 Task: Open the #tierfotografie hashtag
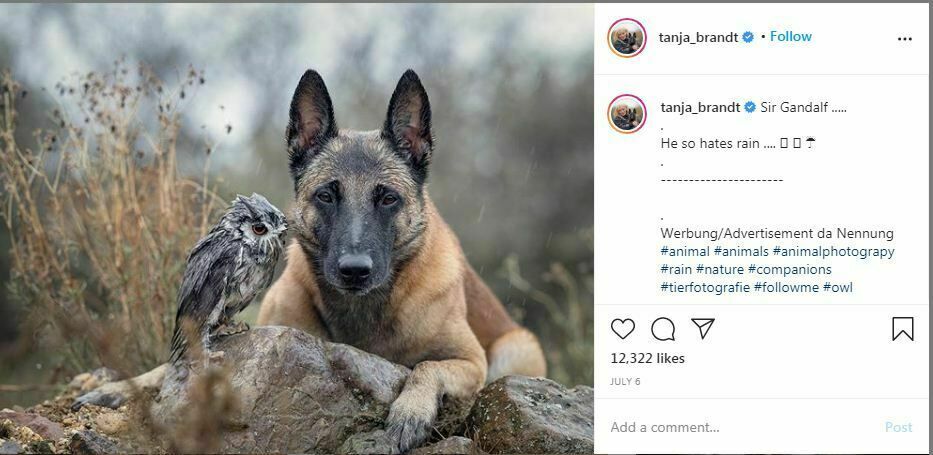click(705, 288)
